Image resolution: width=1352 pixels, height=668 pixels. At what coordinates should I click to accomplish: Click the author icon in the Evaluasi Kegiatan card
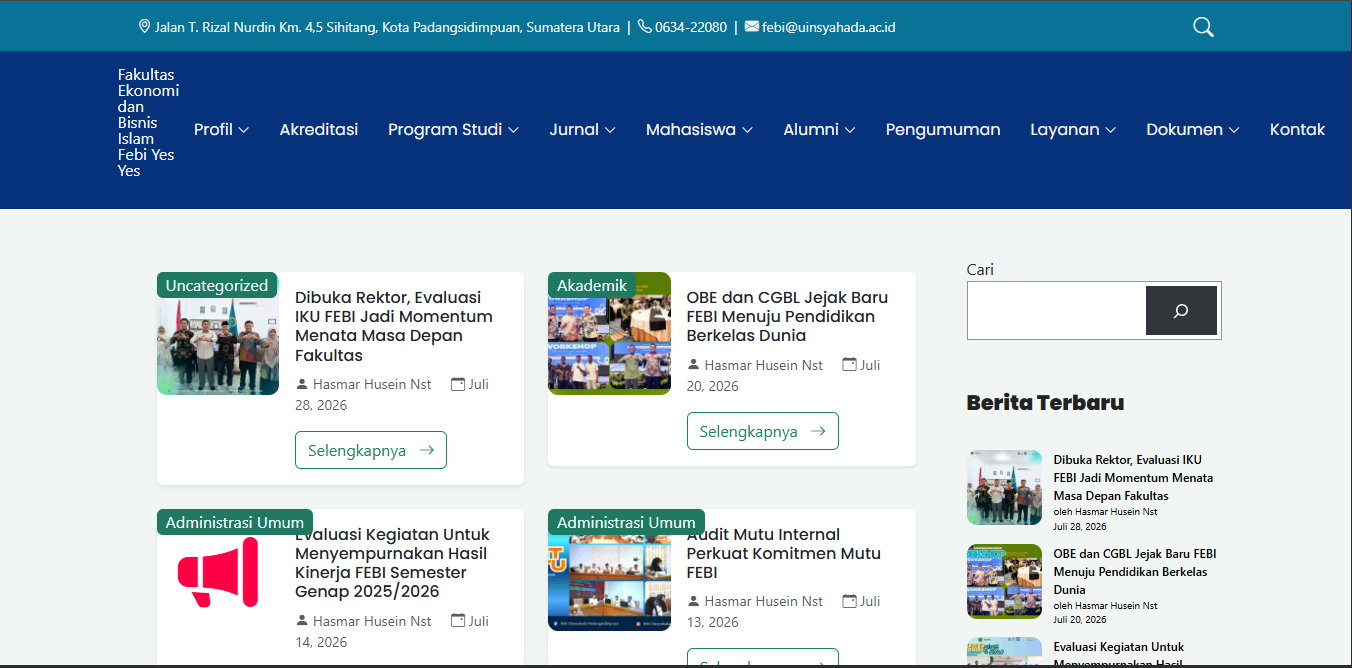(x=302, y=621)
